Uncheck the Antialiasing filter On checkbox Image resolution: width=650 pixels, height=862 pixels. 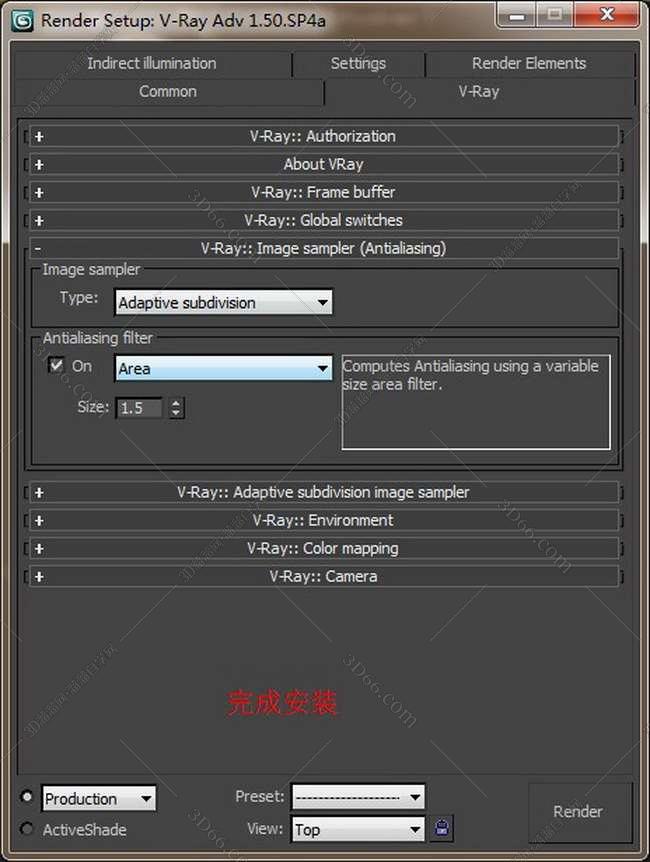56,365
